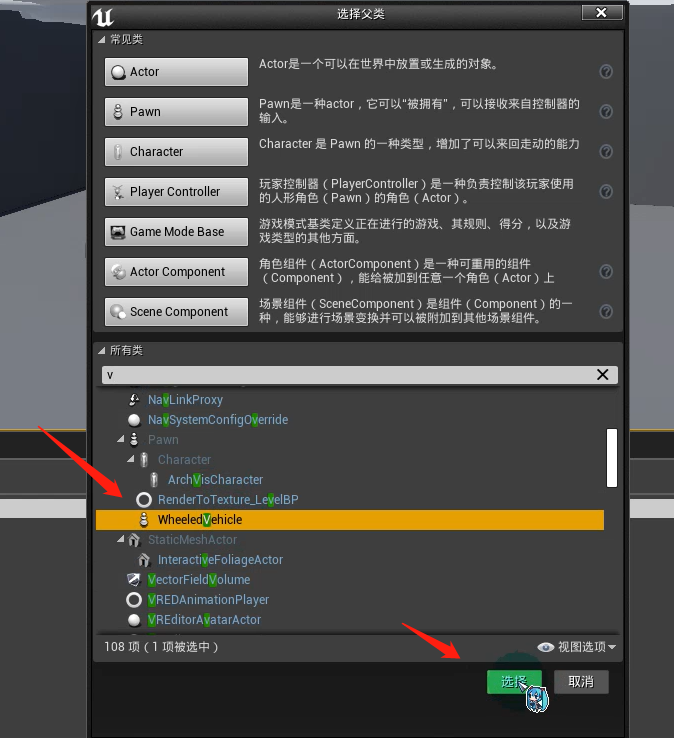Select ArchVisCharacter class
This screenshot has width=674, height=738.
(216, 480)
